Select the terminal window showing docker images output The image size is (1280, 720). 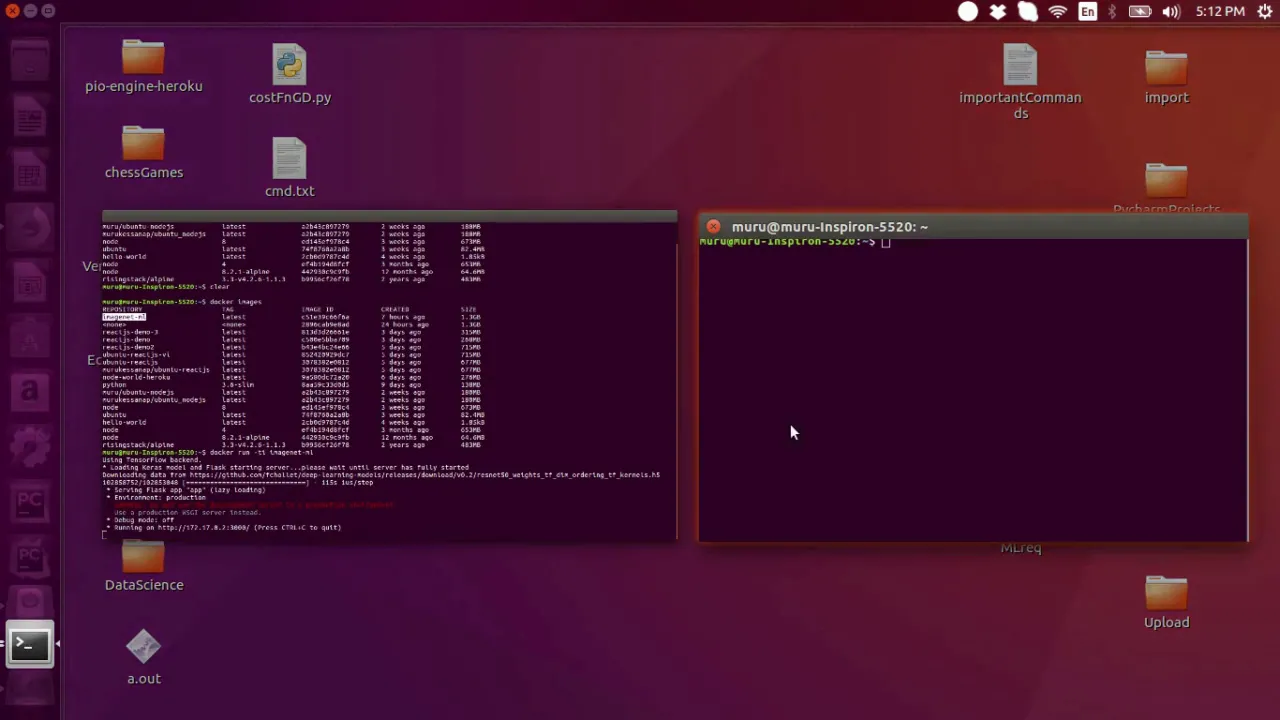pyautogui.click(x=389, y=376)
